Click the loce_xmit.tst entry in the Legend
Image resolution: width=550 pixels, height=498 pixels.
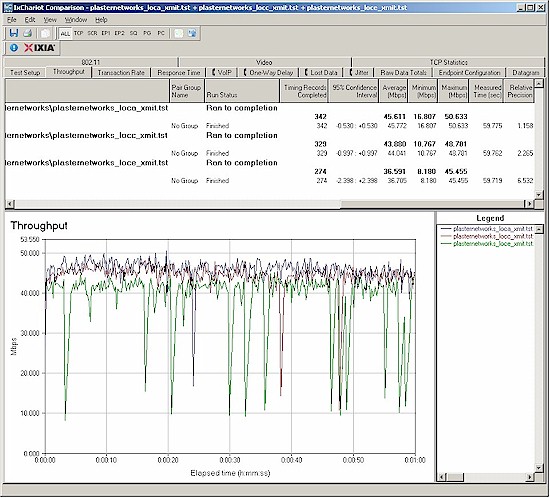(x=487, y=243)
